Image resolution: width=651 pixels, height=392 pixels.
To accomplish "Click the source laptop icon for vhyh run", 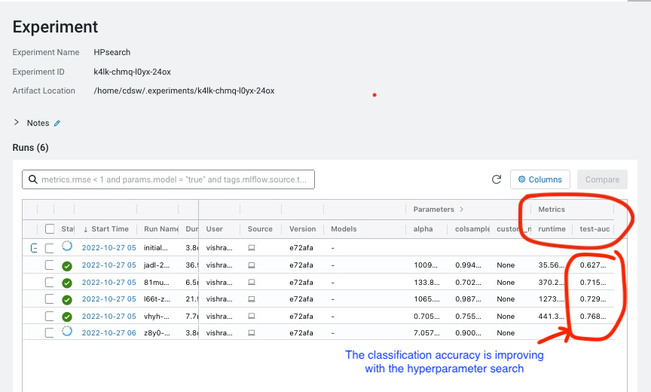I will point(251,316).
